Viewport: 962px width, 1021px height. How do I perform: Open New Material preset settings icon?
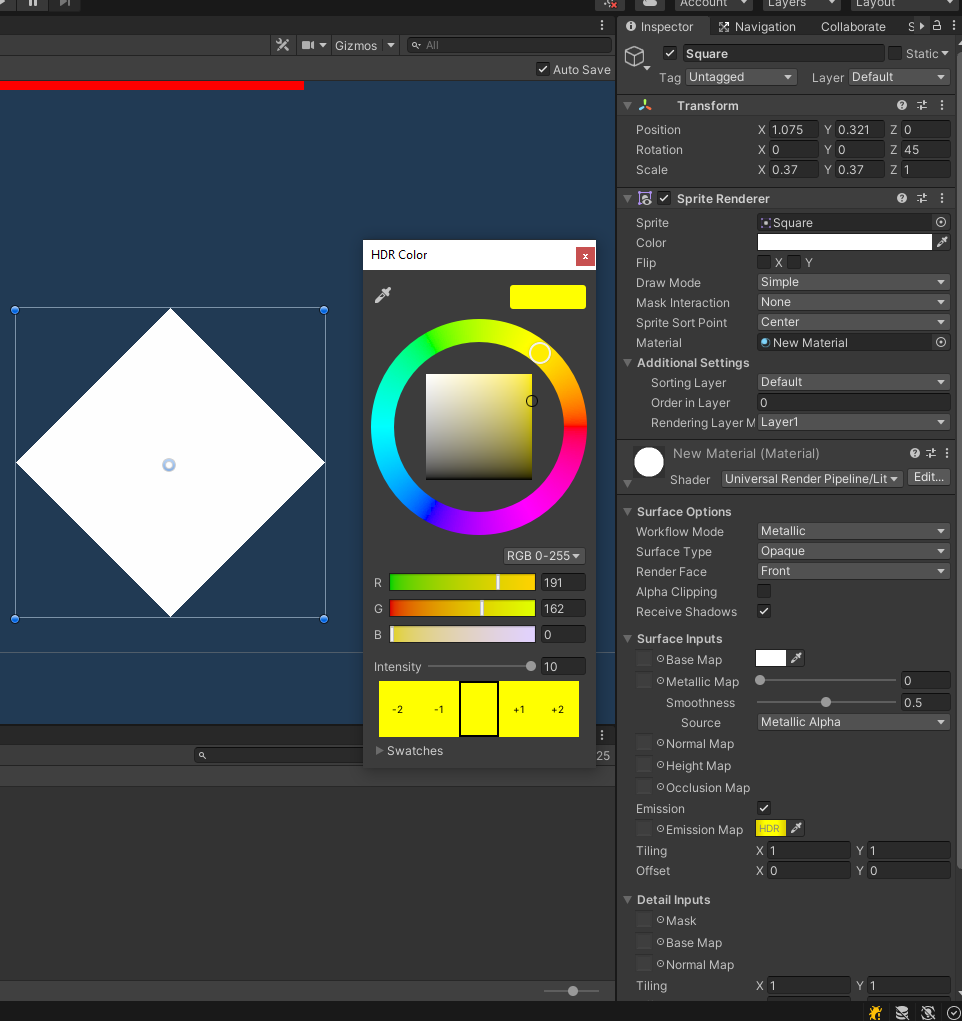(x=931, y=453)
